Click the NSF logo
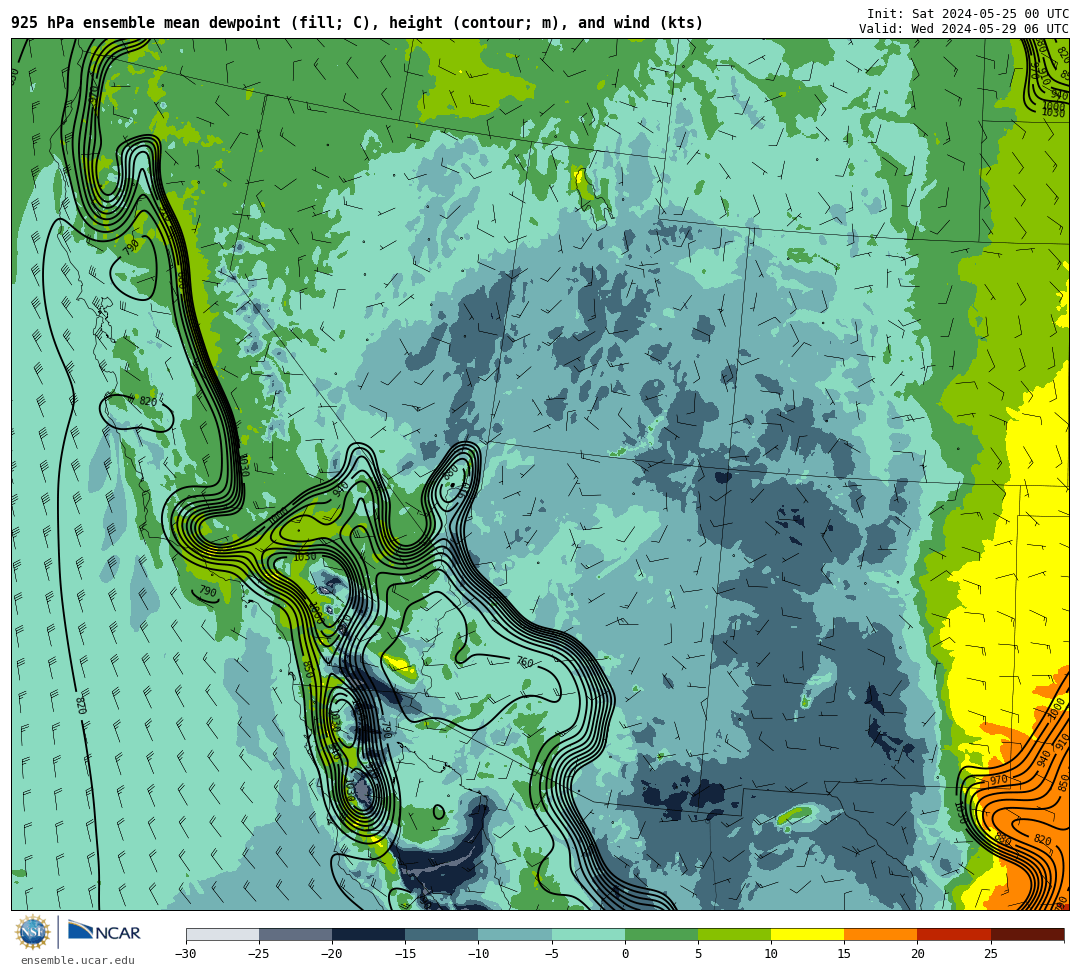 pos(33,932)
